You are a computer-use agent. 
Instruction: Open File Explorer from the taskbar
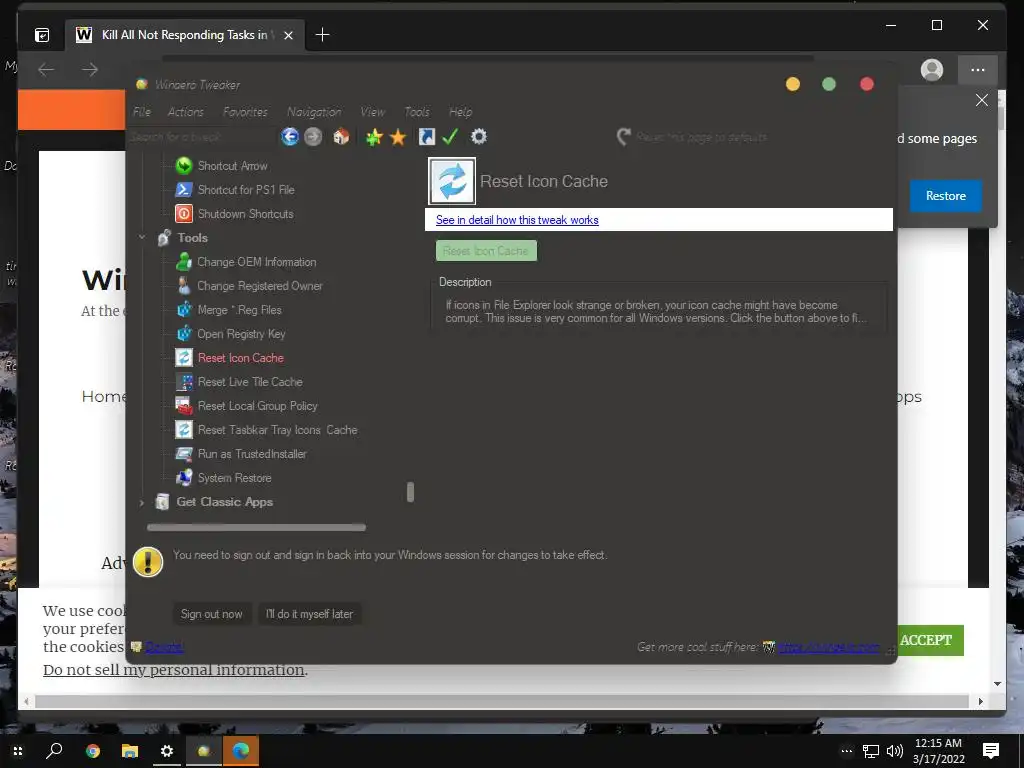pos(130,751)
